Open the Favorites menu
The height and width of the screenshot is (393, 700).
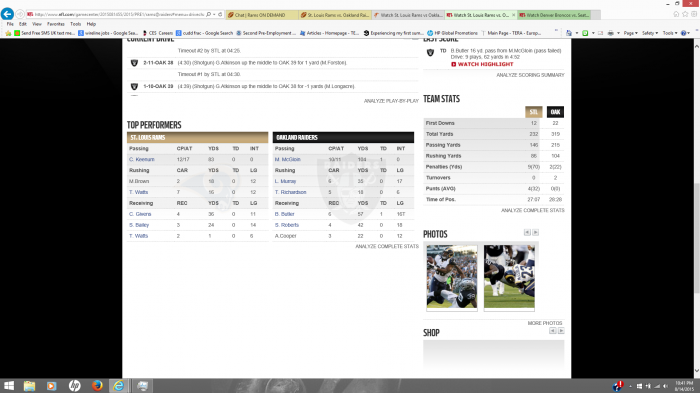pyautogui.click(x=56, y=24)
